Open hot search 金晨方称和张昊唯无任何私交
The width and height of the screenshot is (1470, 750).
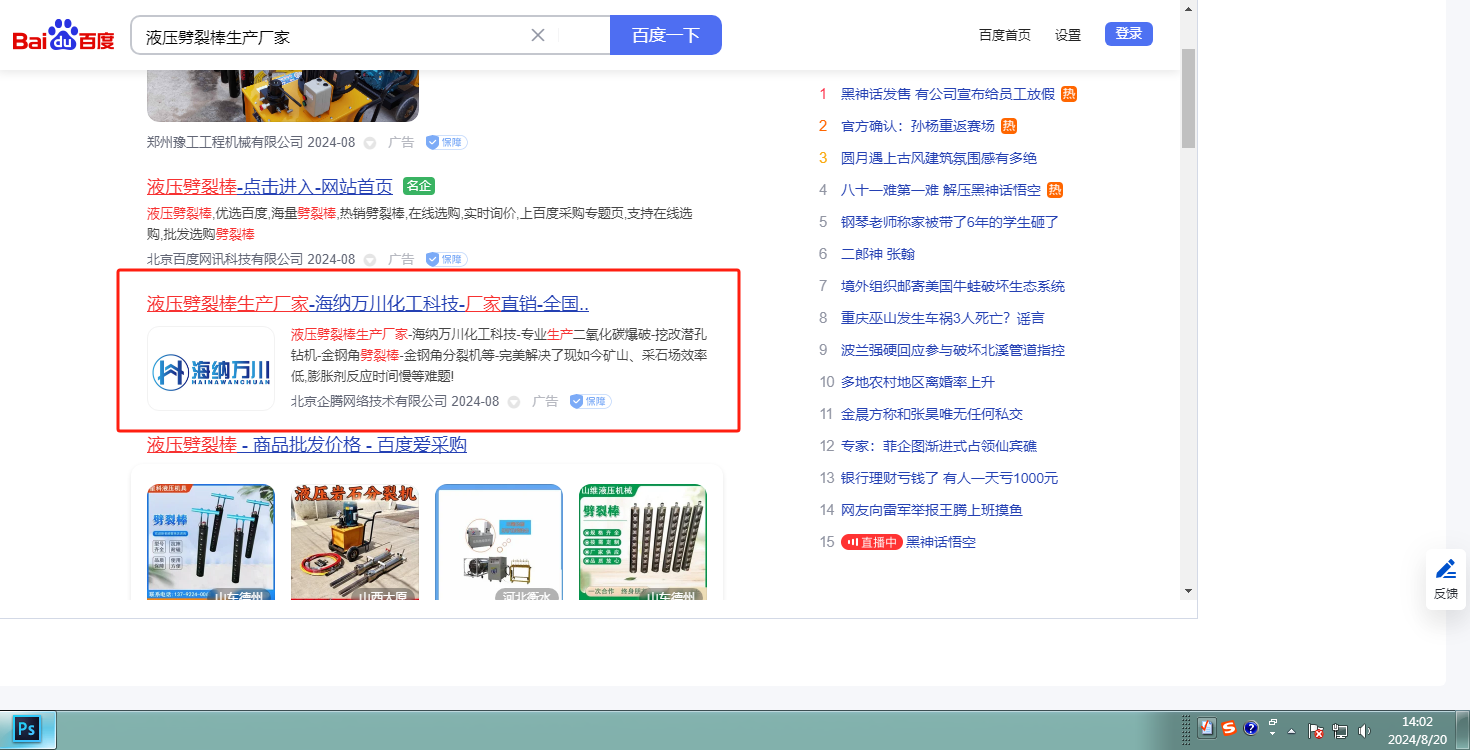[x=932, y=414]
